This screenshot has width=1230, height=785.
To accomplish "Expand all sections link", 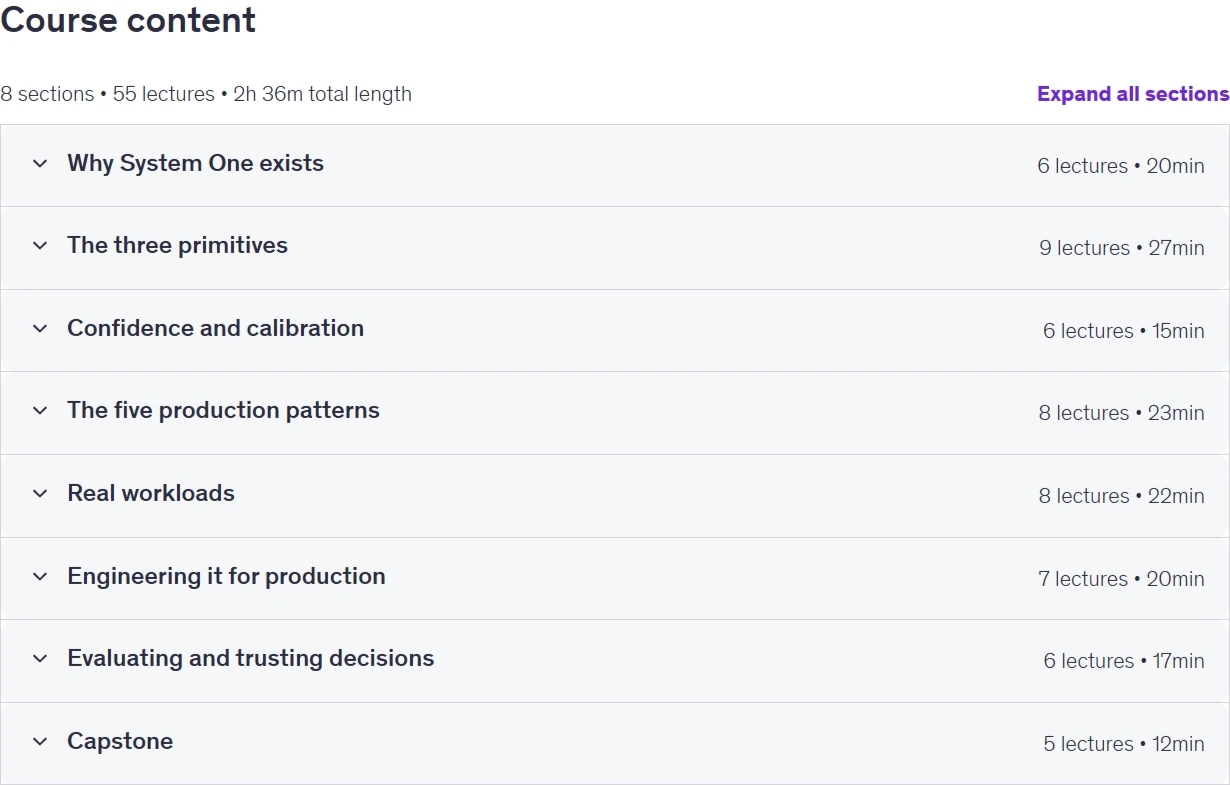I will coord(1133,94).
